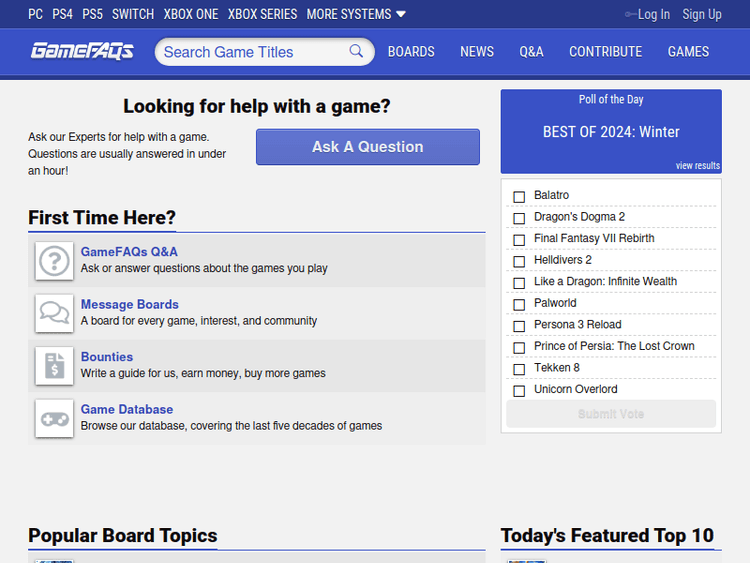
Task: Click the Sign Up link
Action: [x=702, y=14]
